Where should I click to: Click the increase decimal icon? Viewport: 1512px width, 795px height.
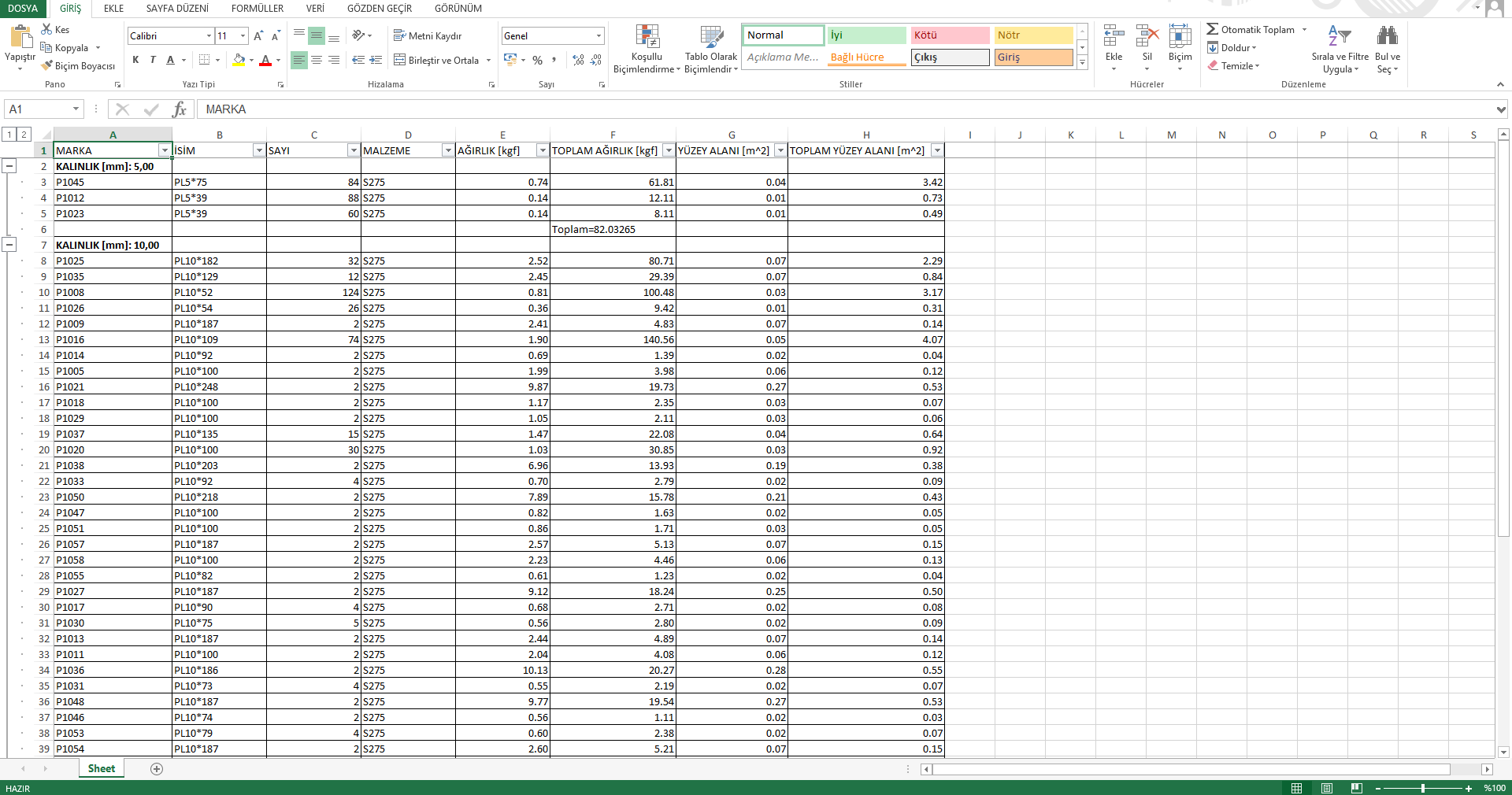[579, 60]
